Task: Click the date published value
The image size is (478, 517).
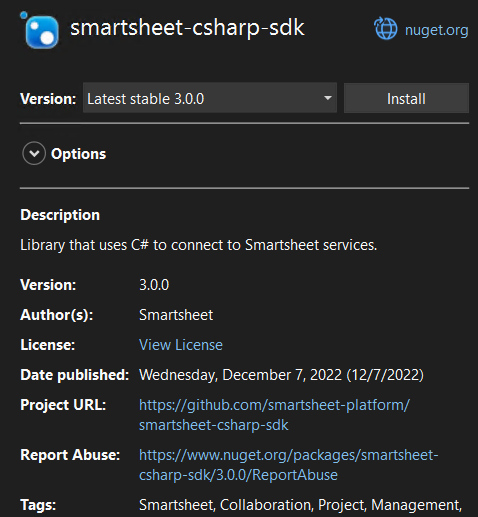Action: click(281, 375)
